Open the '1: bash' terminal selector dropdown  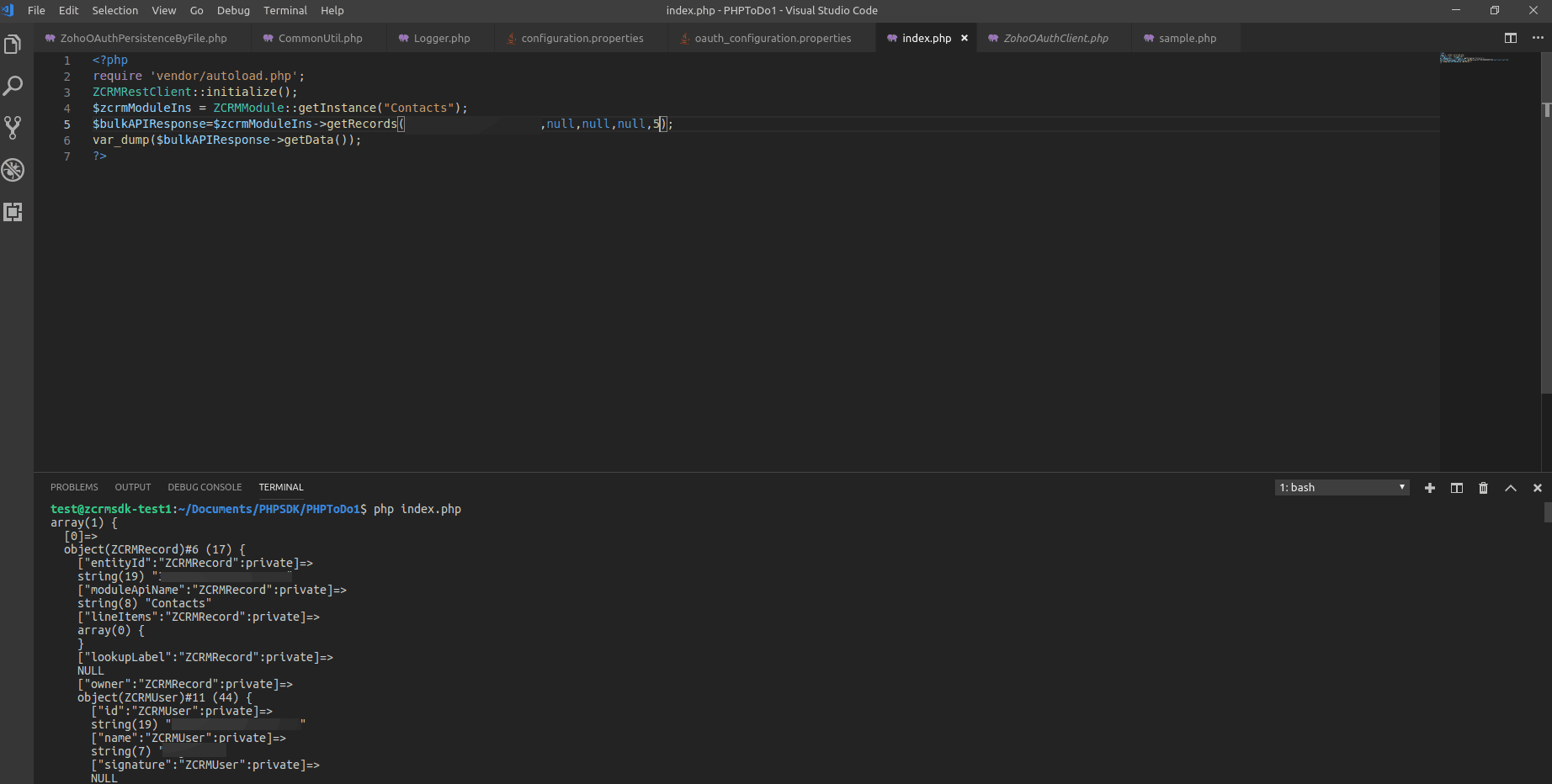pyautogui.click(x=1342, y=488)
